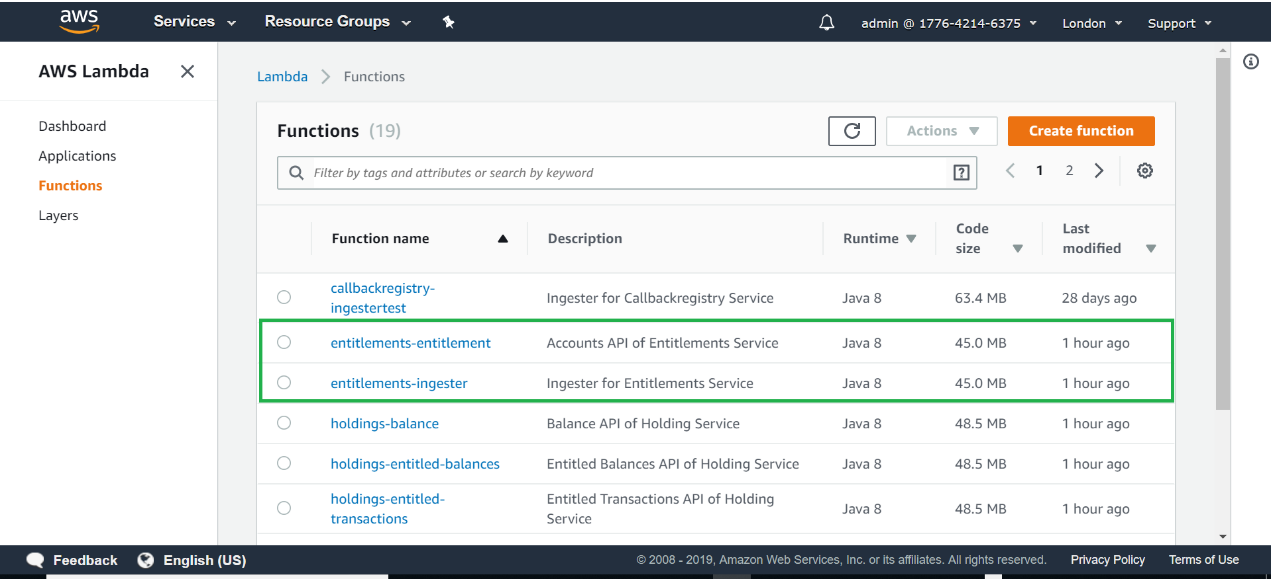Open Layers in the sidebar
Screen dimensions: 1271x579
58,215
